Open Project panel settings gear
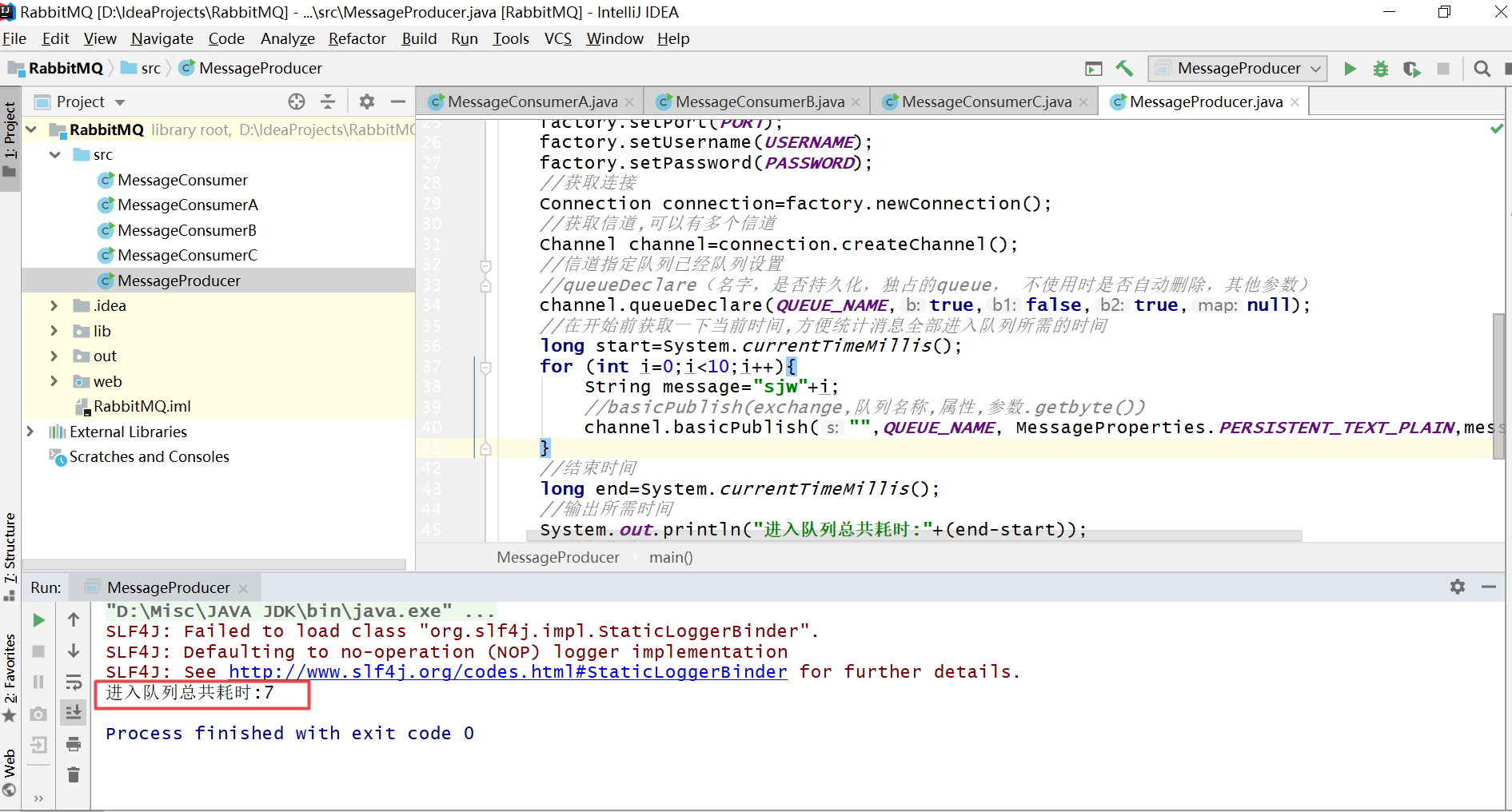Screen dimensions: 1512x812 367,101
